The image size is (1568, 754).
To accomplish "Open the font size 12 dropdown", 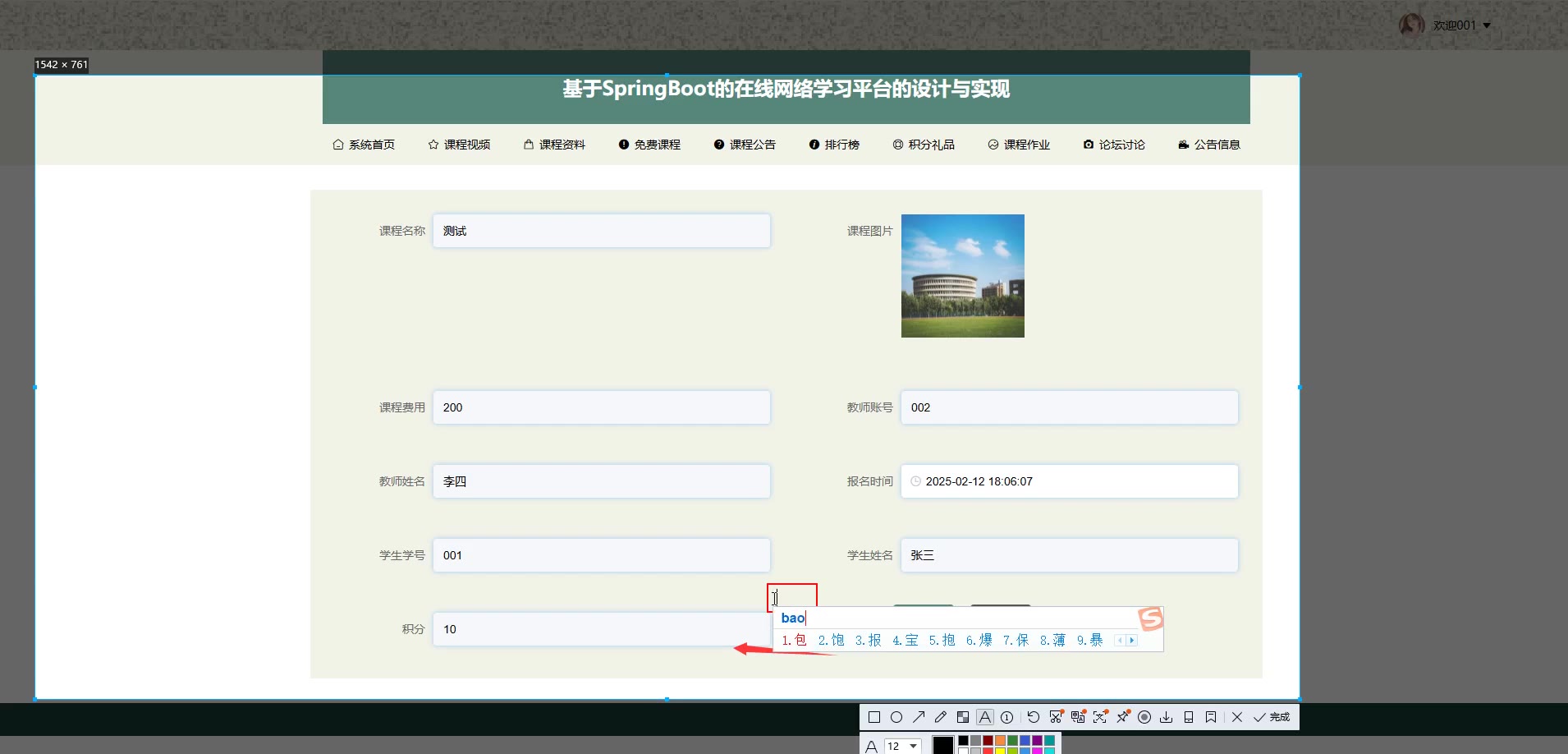I will 913,746.
